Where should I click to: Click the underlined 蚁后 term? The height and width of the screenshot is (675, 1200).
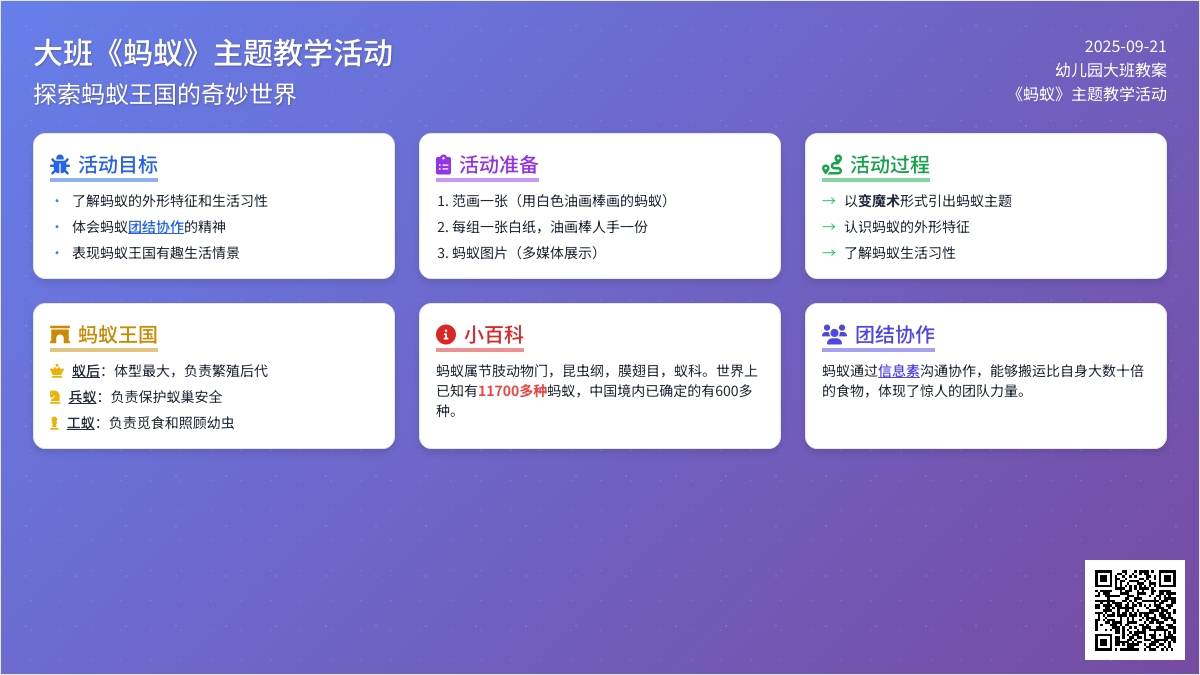coord(86,371)
